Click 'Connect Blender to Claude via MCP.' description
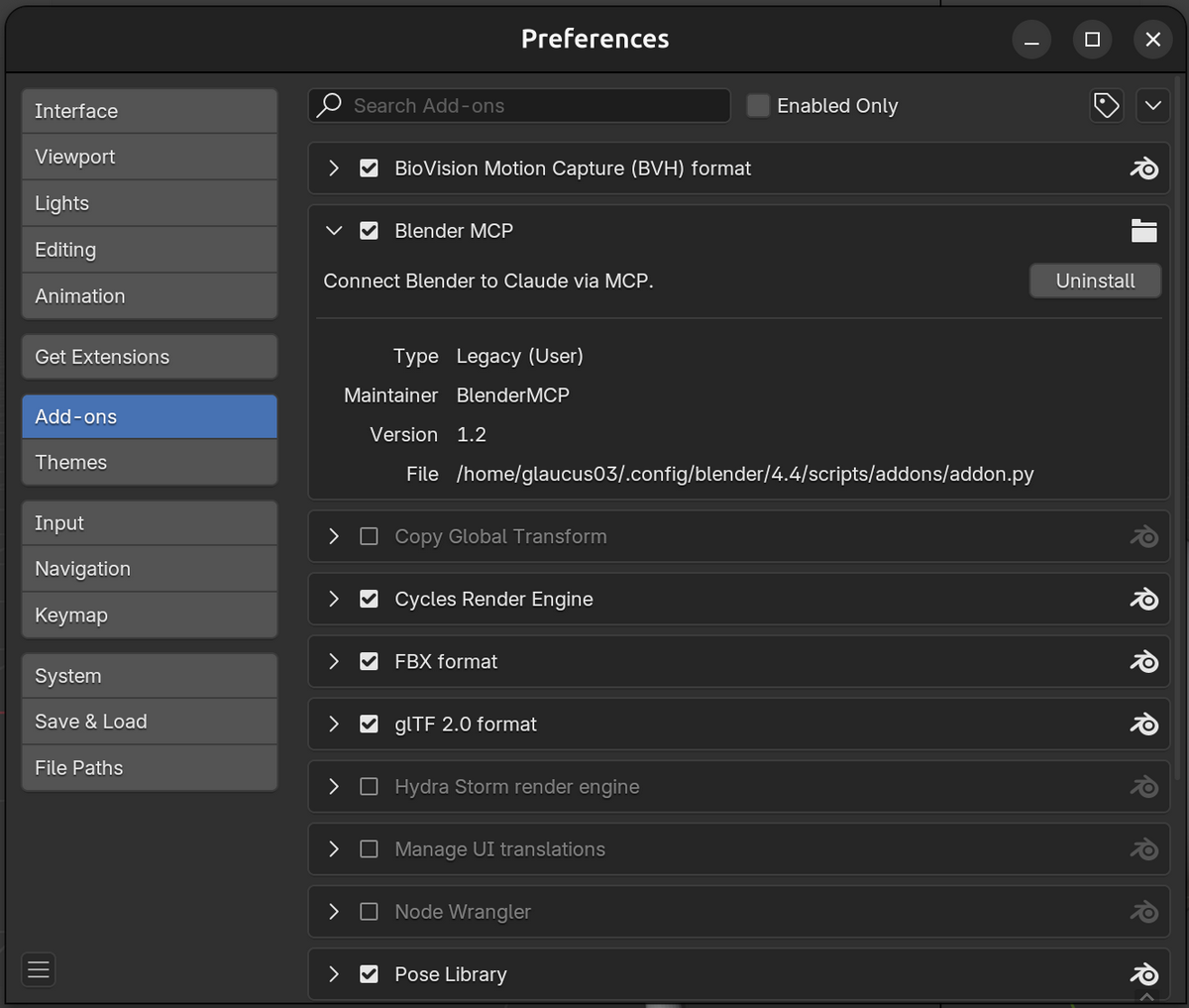The image size is (1189, 1008). tap(488, 280)
